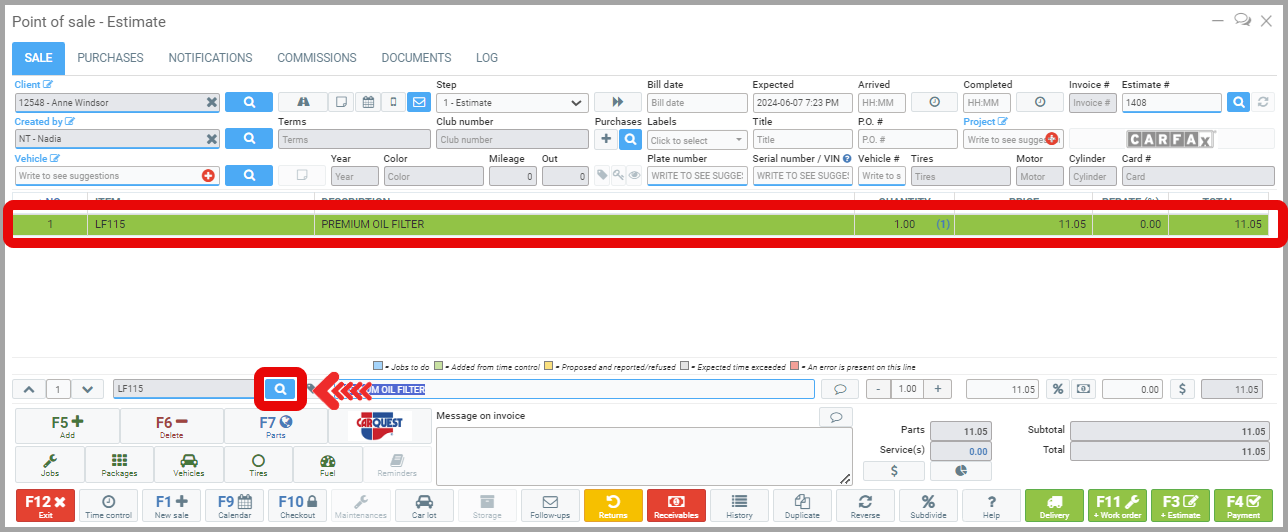Click the Carfax logo button
1288x532 pixels.
pos(1170,139)
